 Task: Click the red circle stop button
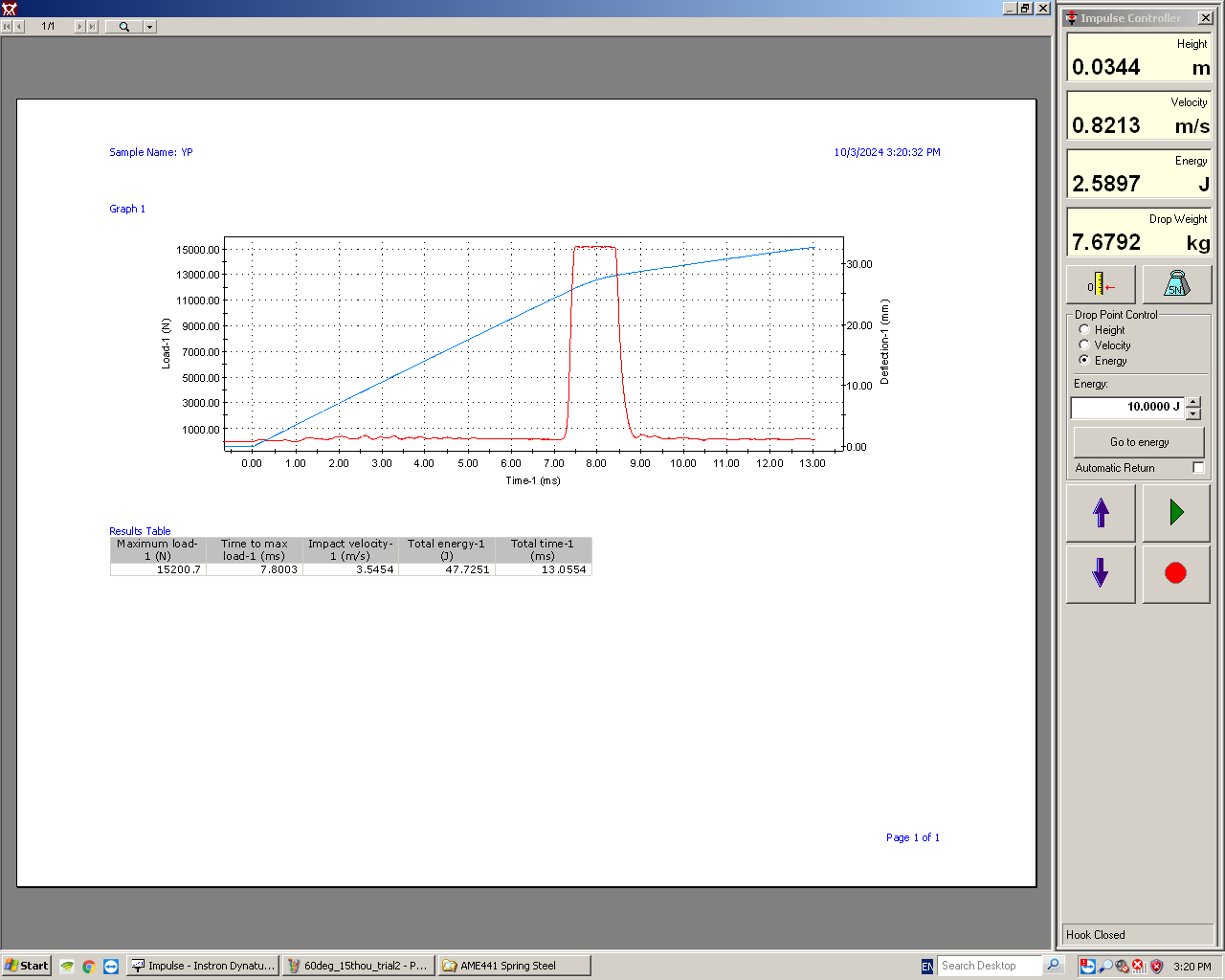(x=1176, y=573)
